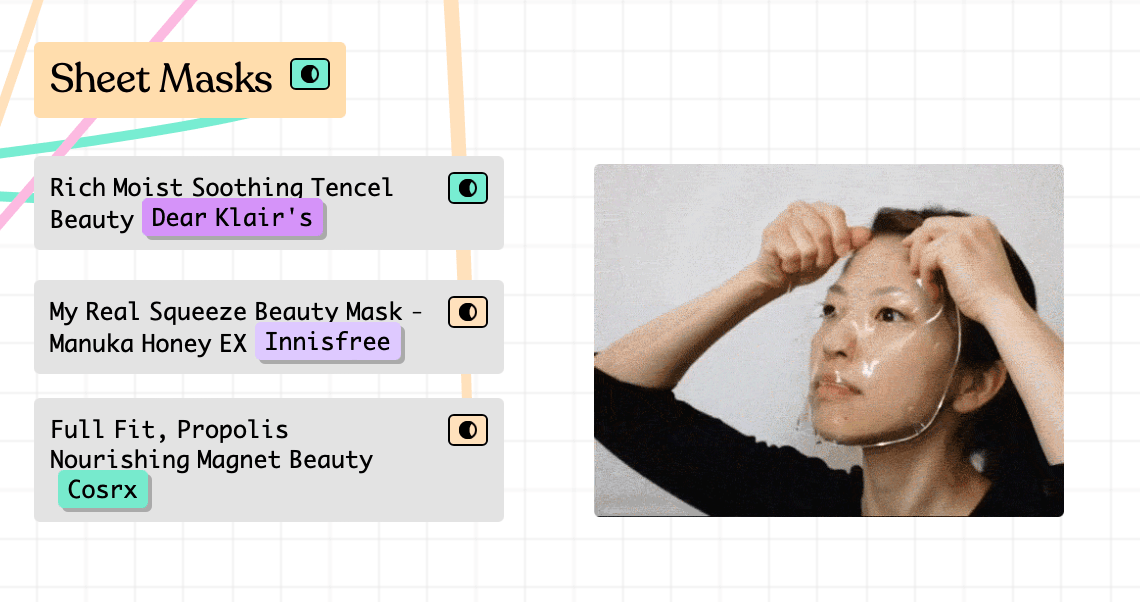Screen dimensions: 1140x602
Task: Click empty grid canvas below the photo
Action: [828, 560]
